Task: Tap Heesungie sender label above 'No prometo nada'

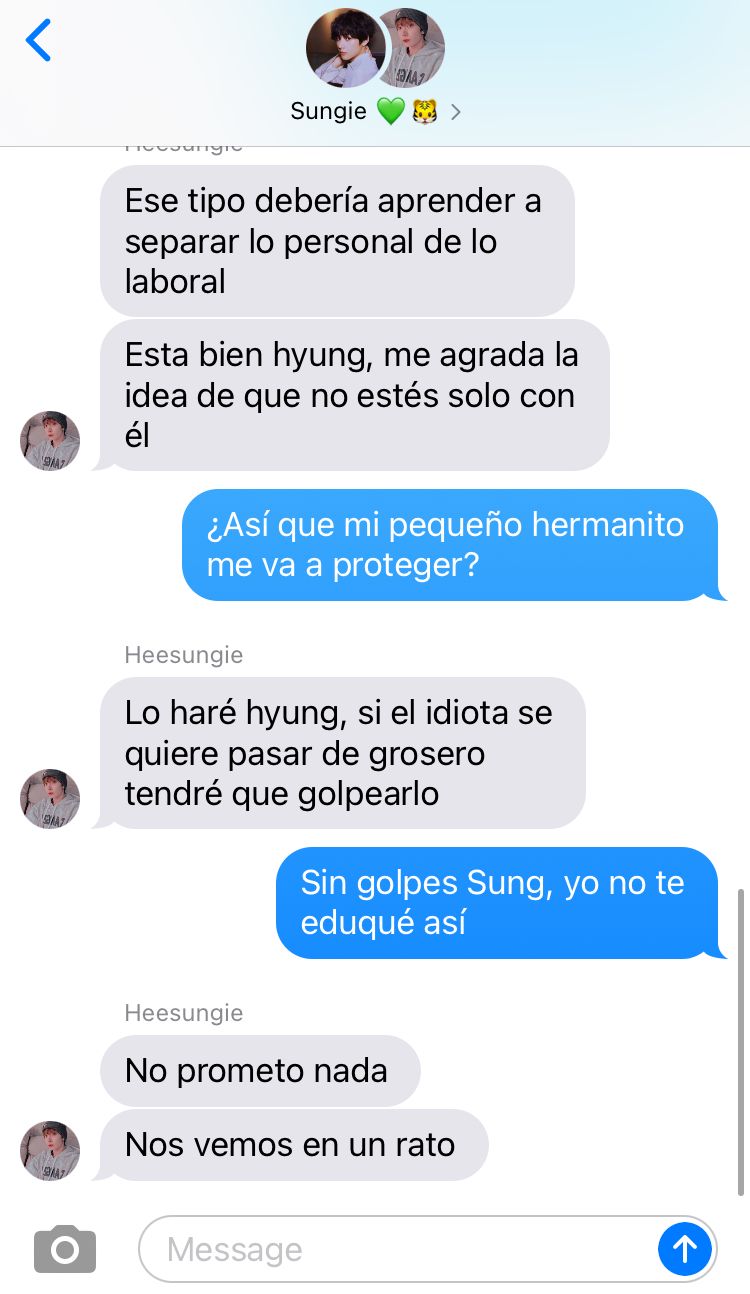Action: pos(184,1013)
